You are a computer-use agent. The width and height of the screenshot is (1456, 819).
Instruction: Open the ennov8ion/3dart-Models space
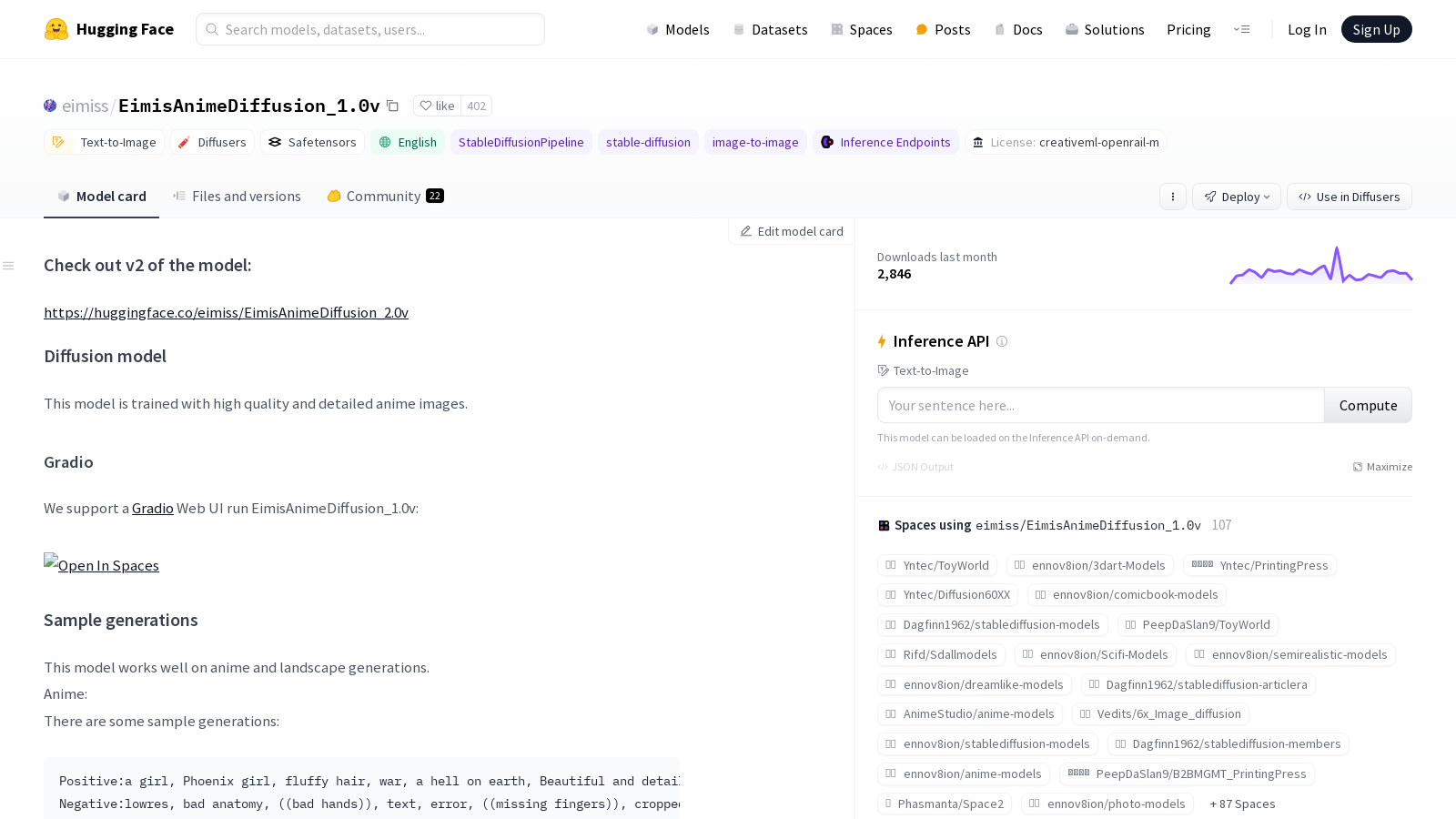[x=1090, y=565]
